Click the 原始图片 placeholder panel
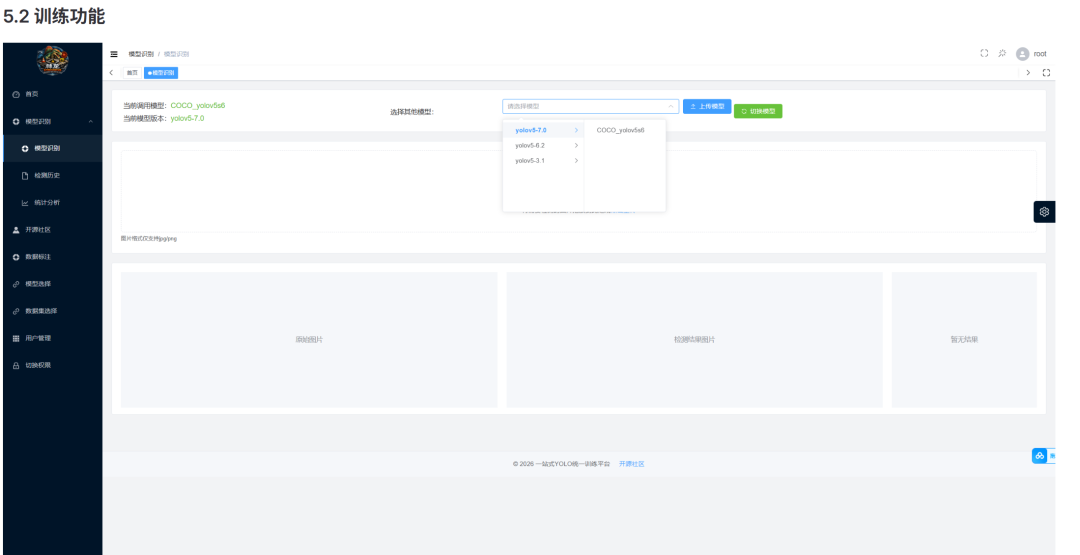Screen dimensions: 1080x555 click(x=309, y=339)
